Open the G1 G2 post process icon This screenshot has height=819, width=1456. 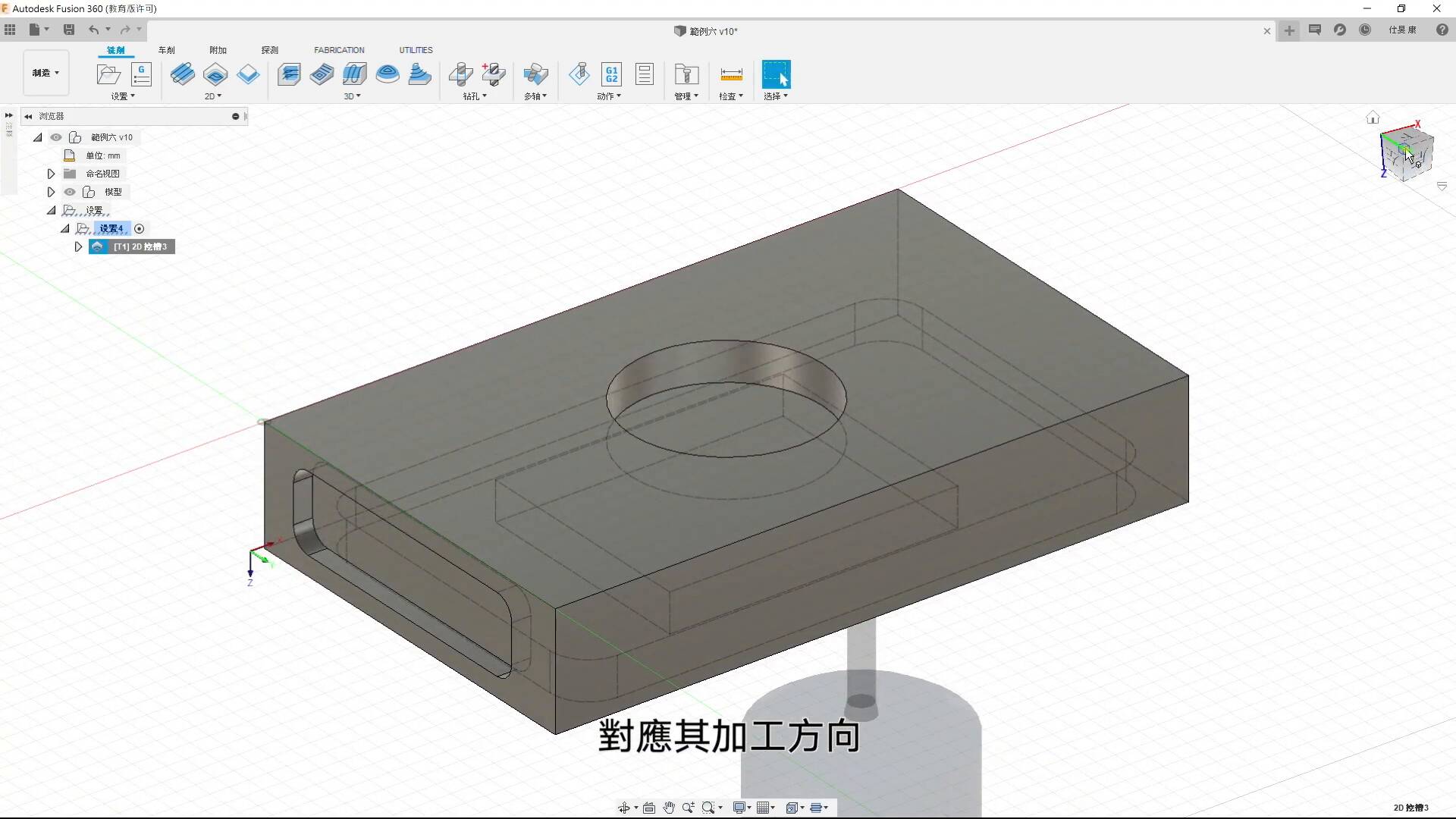[612, 74]
